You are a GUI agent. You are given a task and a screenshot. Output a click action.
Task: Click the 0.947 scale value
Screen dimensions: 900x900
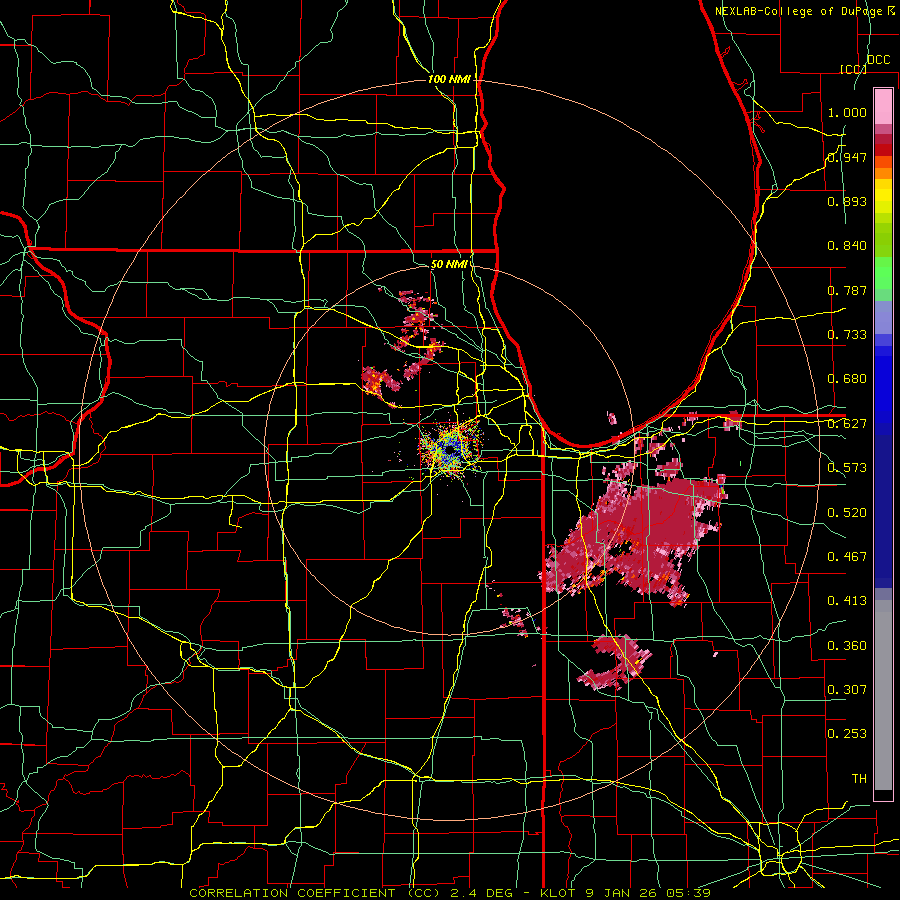(847, 157)
